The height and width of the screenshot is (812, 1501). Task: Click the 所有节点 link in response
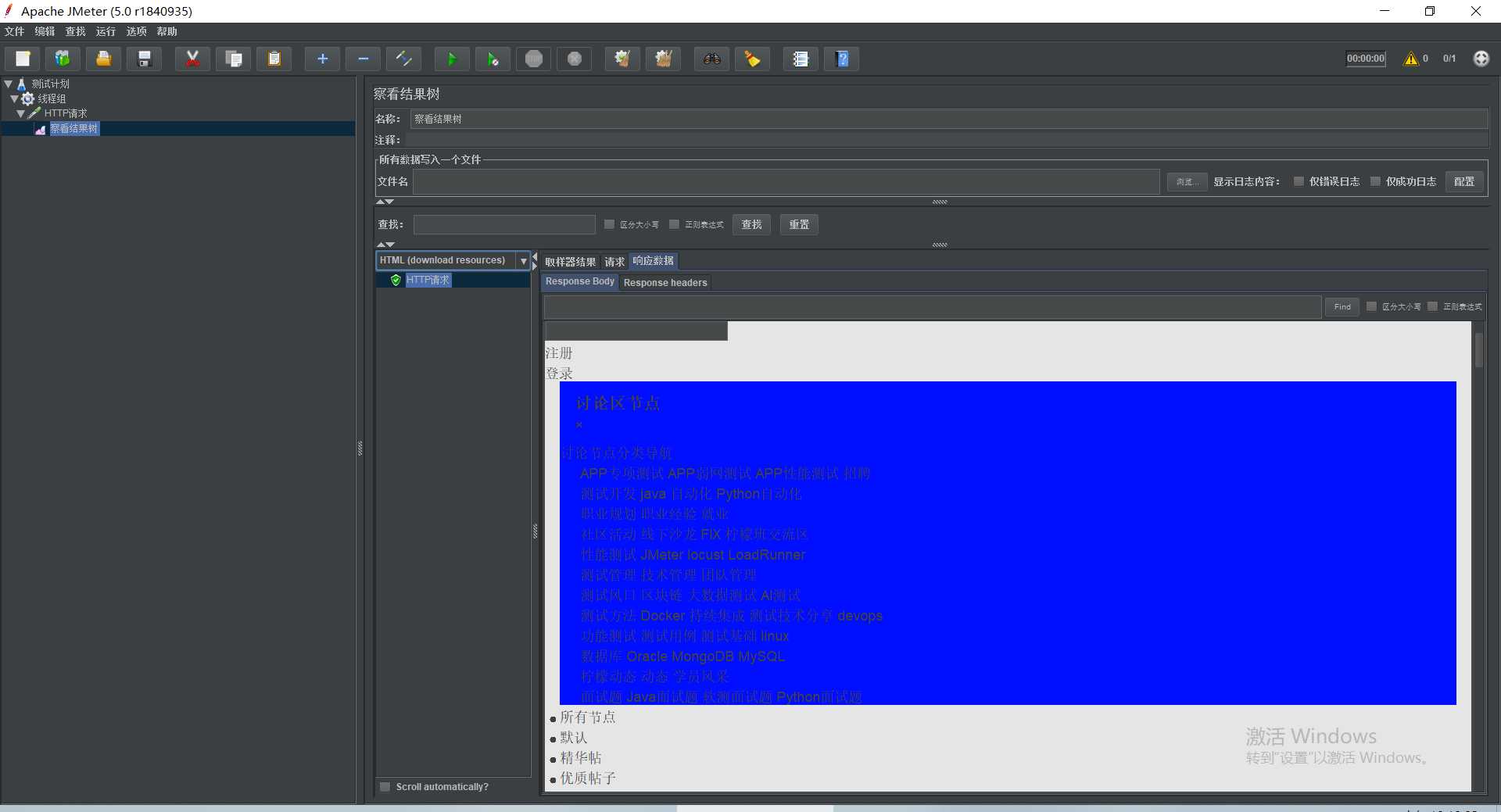588,717
